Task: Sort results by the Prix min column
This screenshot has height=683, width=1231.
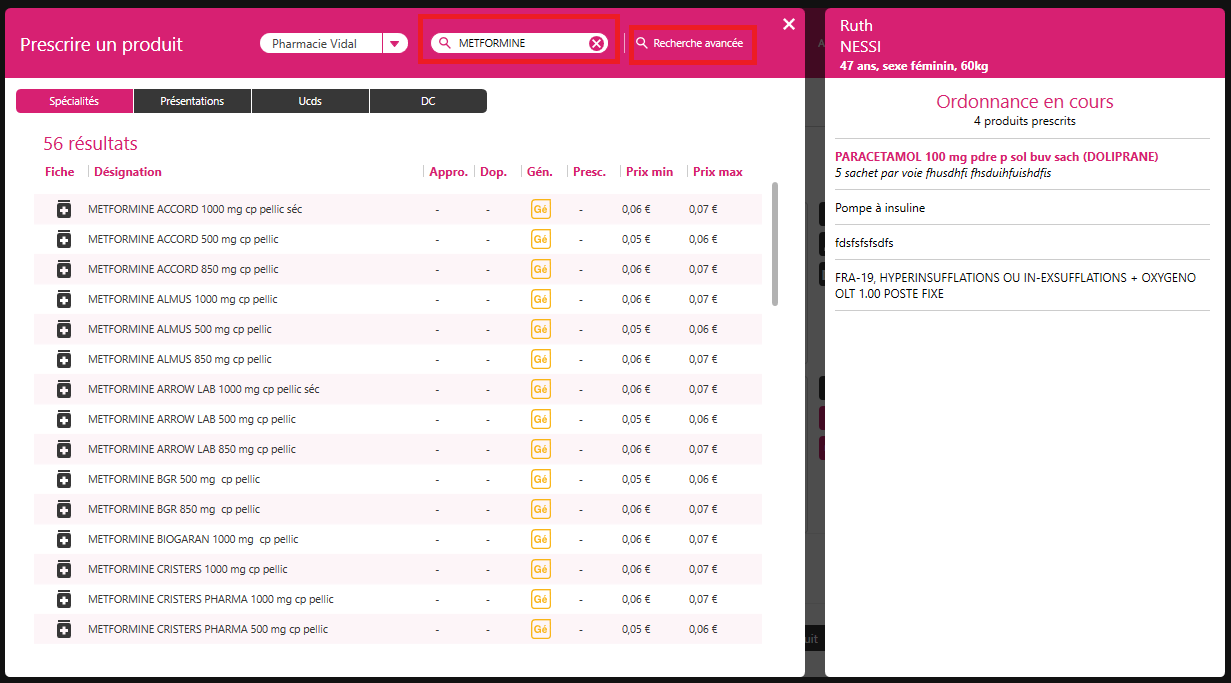Action: [x=649, y=172]
